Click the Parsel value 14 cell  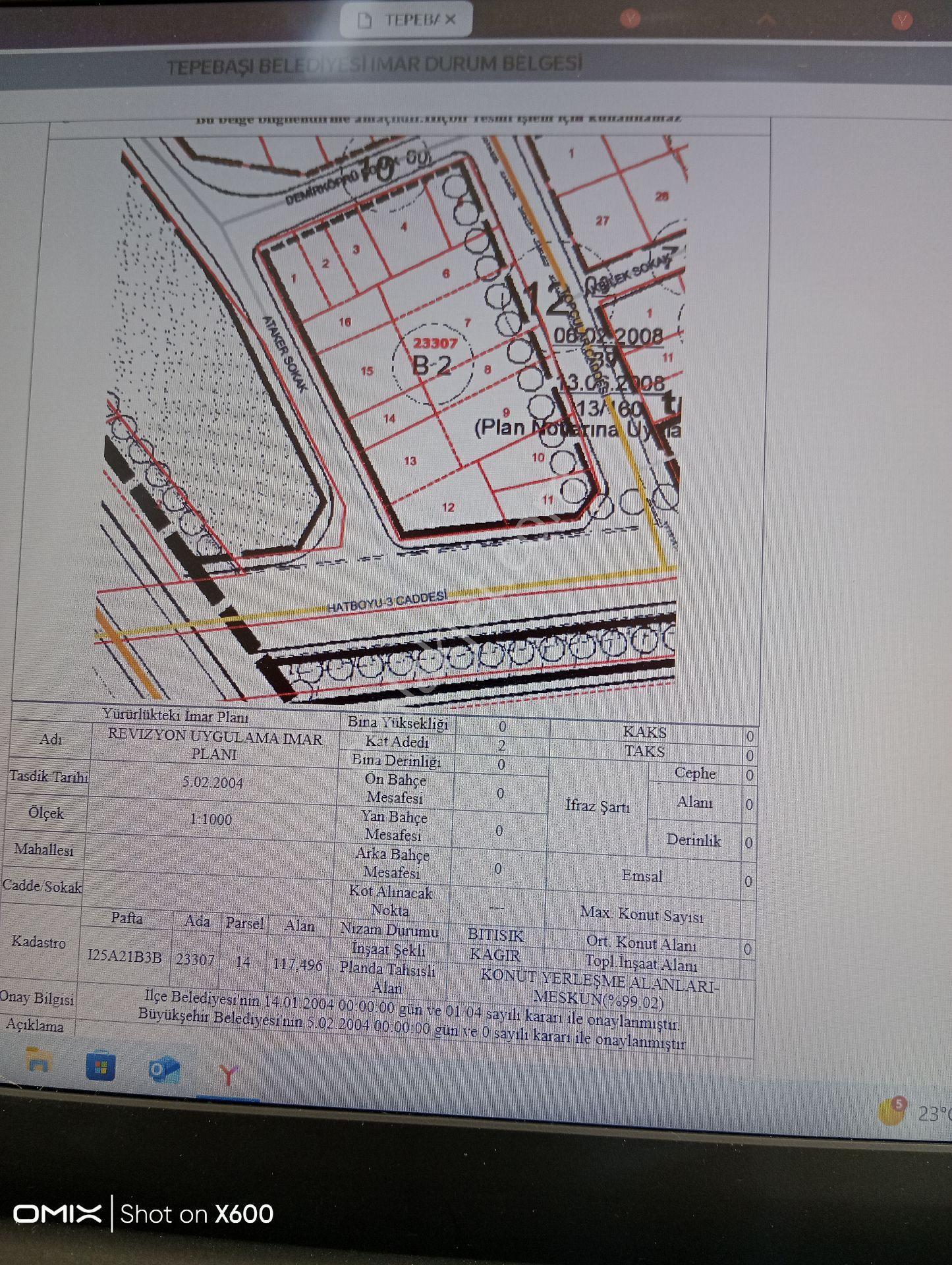[243, 962]
